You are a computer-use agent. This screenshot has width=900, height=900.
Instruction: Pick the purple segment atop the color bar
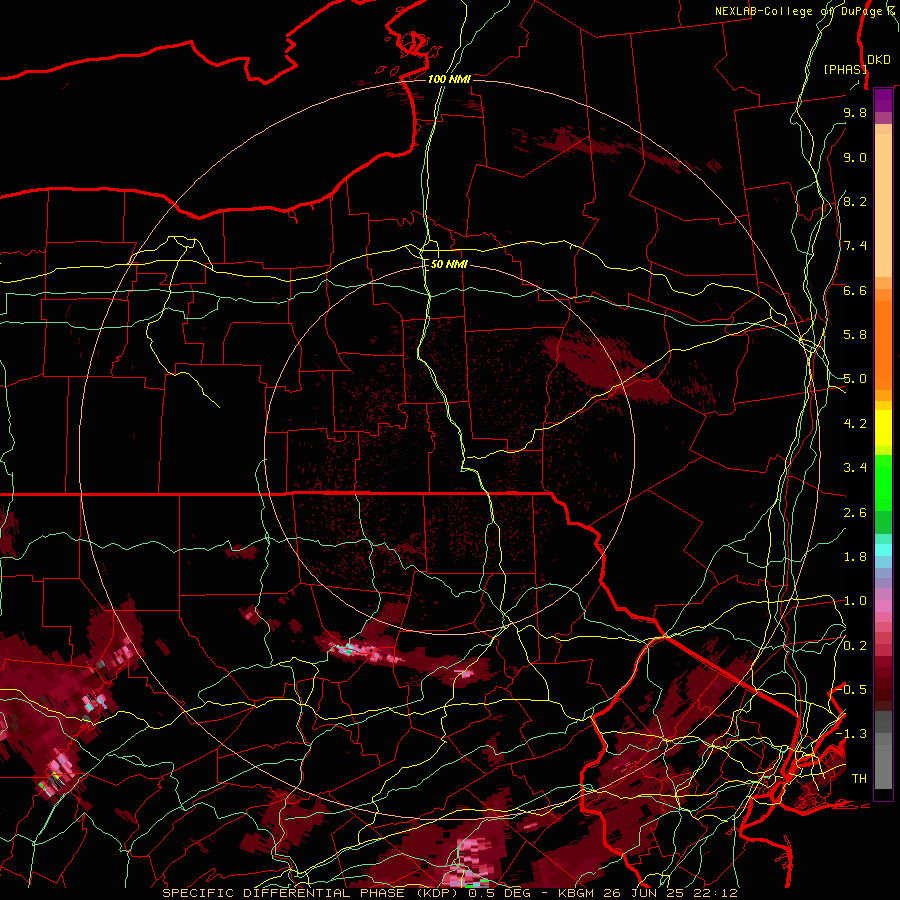click(883, 100)
